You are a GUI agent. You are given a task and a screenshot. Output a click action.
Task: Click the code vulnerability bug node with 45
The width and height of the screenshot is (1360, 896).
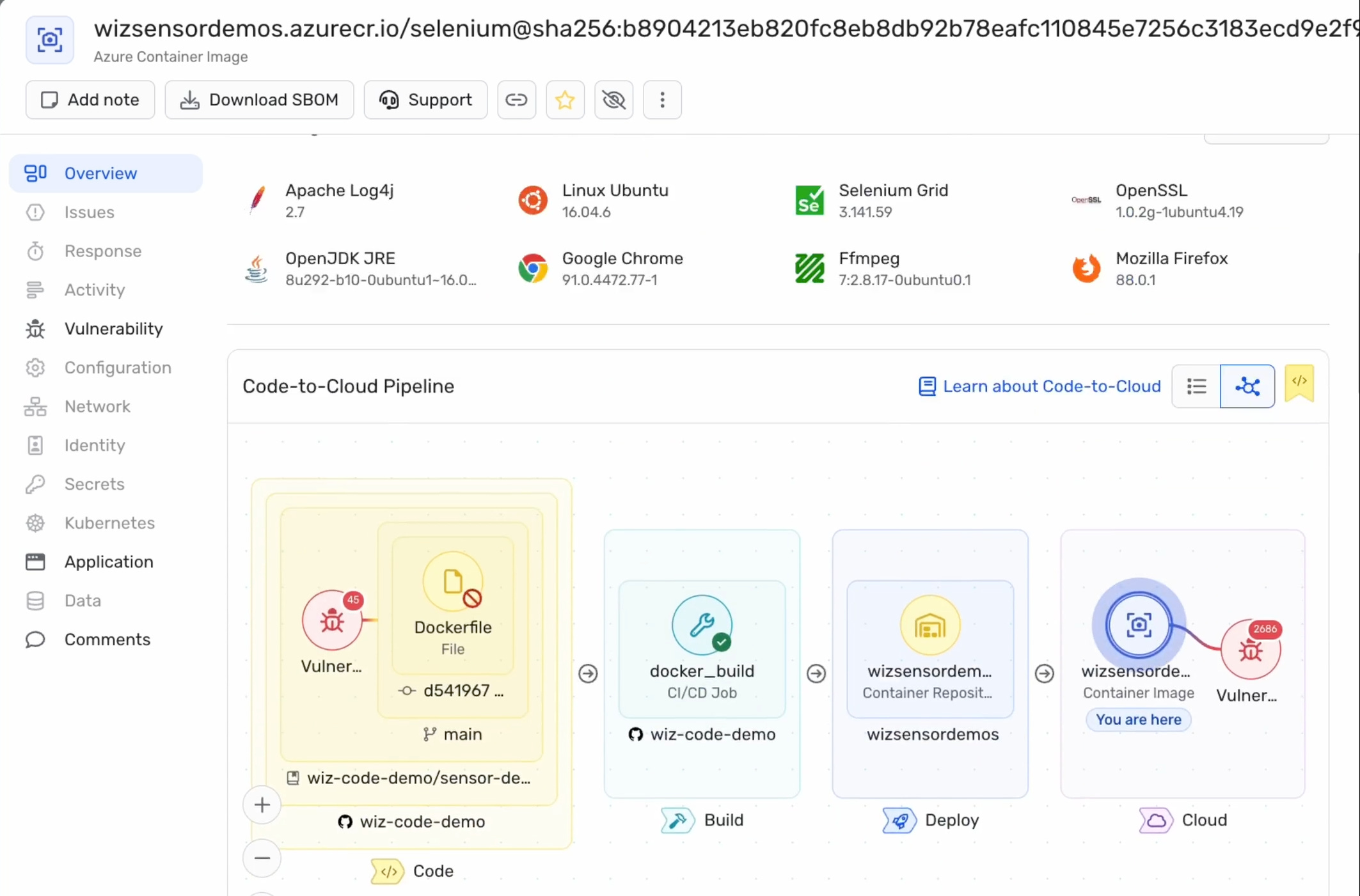pyautogui.click(x=332, y=620)
